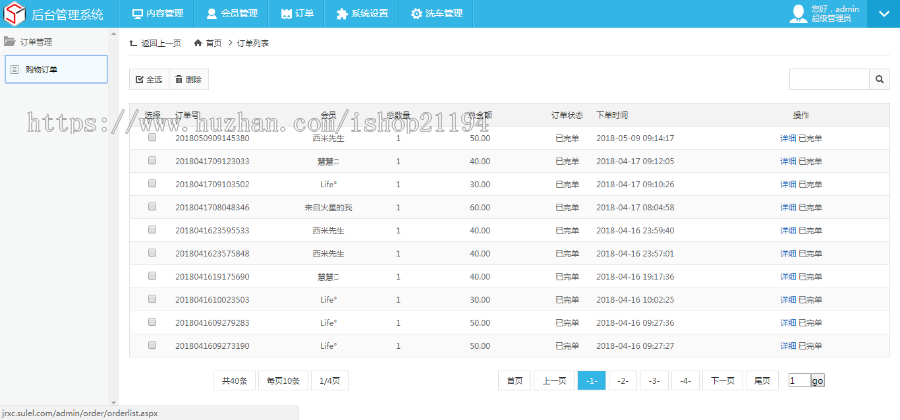Click time 2018-04-16 23:59:40 cell
900x420 pixels.
click(635, 230)
